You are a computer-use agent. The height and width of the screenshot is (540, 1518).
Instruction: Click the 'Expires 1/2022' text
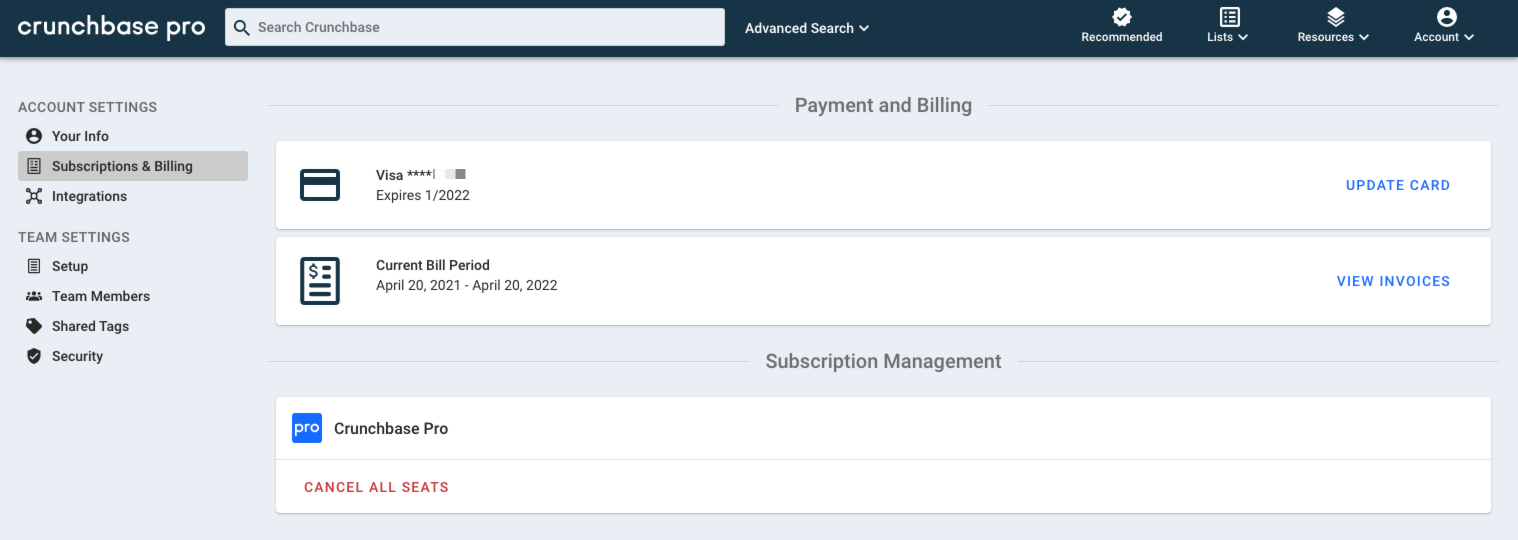click(x=423, y=195)
